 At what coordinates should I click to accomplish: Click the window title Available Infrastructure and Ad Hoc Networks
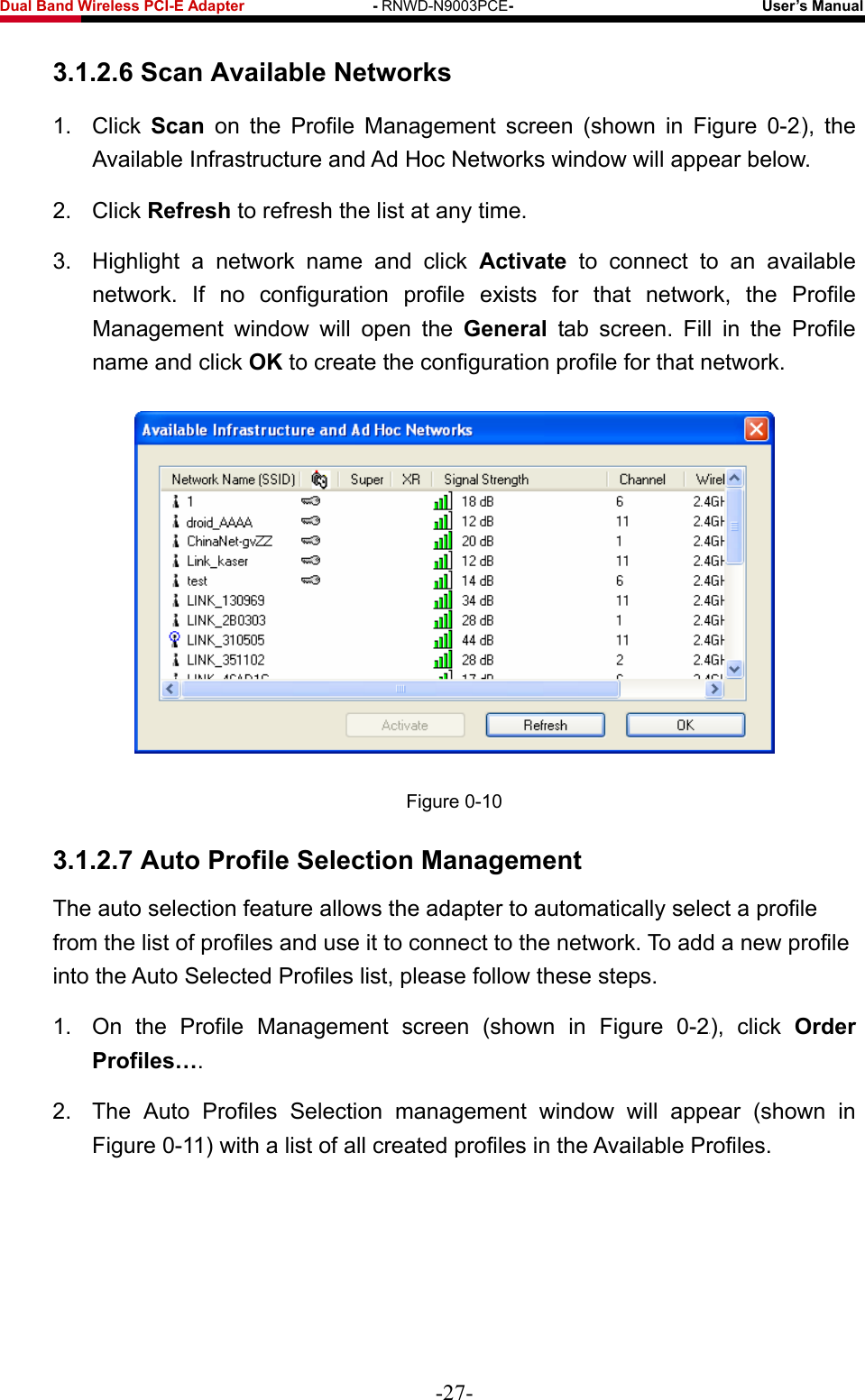(x=307, y=430)
